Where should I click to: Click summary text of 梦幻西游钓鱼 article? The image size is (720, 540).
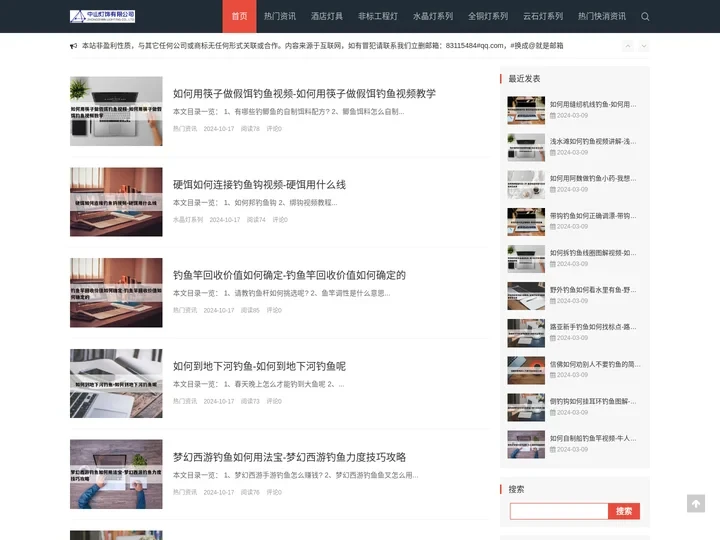pyautogui.click(x=296, y=475)
